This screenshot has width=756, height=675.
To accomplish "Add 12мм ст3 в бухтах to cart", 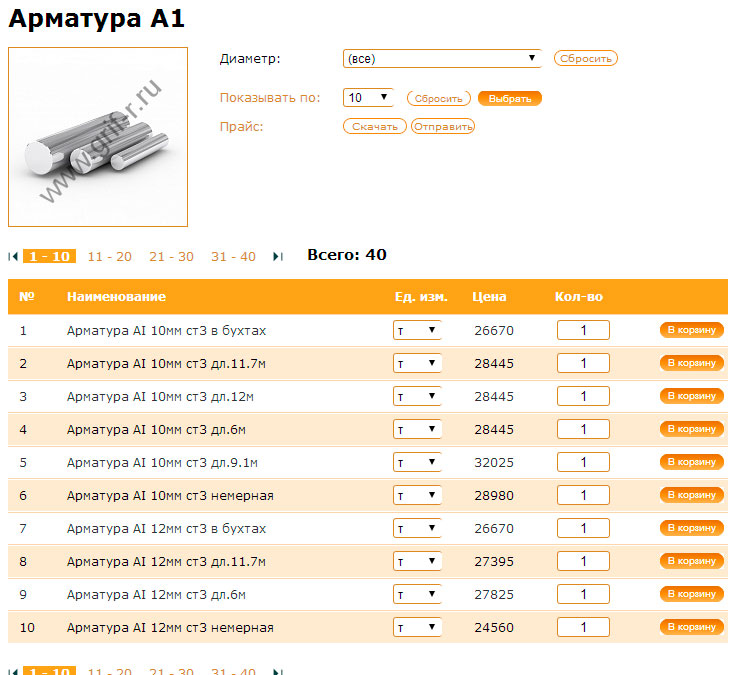I will pyautogui.click(x=691, y=528).
